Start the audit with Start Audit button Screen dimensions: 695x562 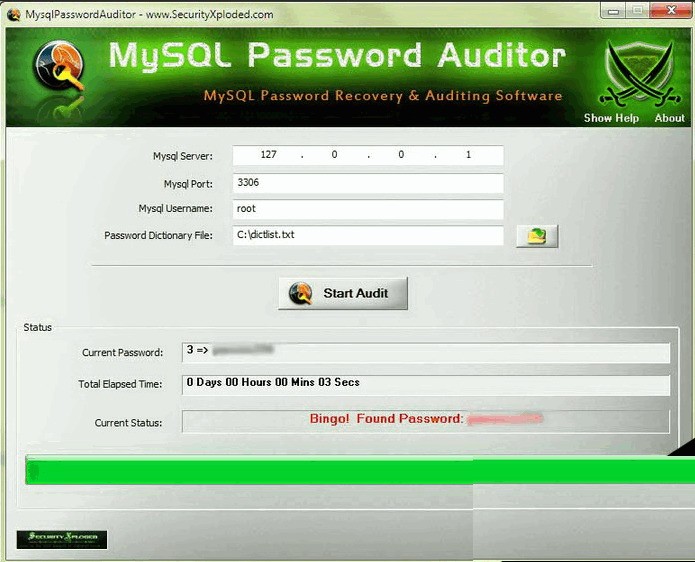tap(343, 293)
